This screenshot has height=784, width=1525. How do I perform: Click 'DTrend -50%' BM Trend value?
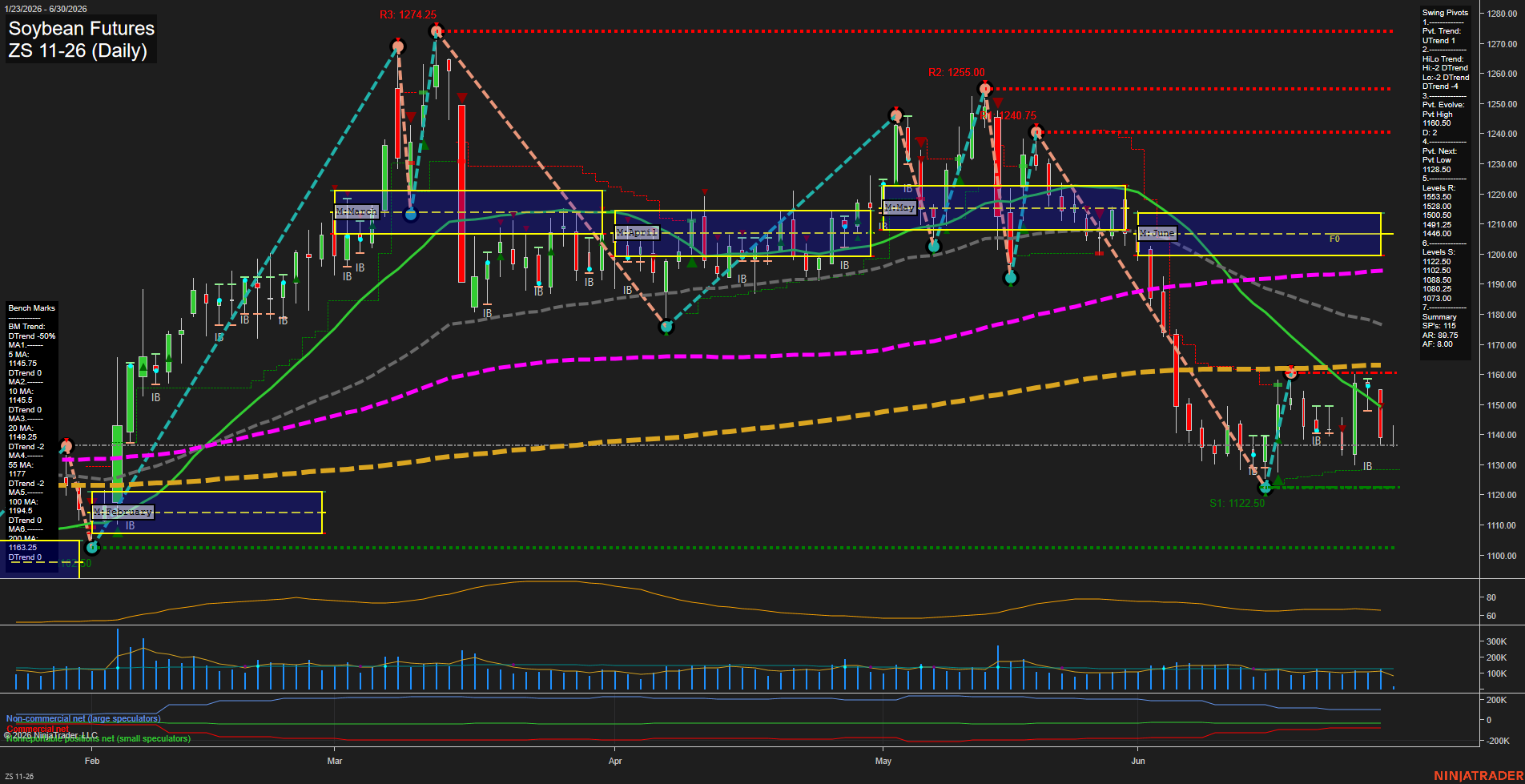click(x=32, y=336)
